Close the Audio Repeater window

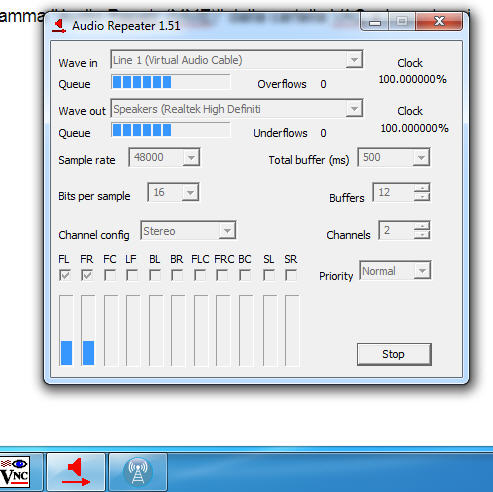point(439,22)
